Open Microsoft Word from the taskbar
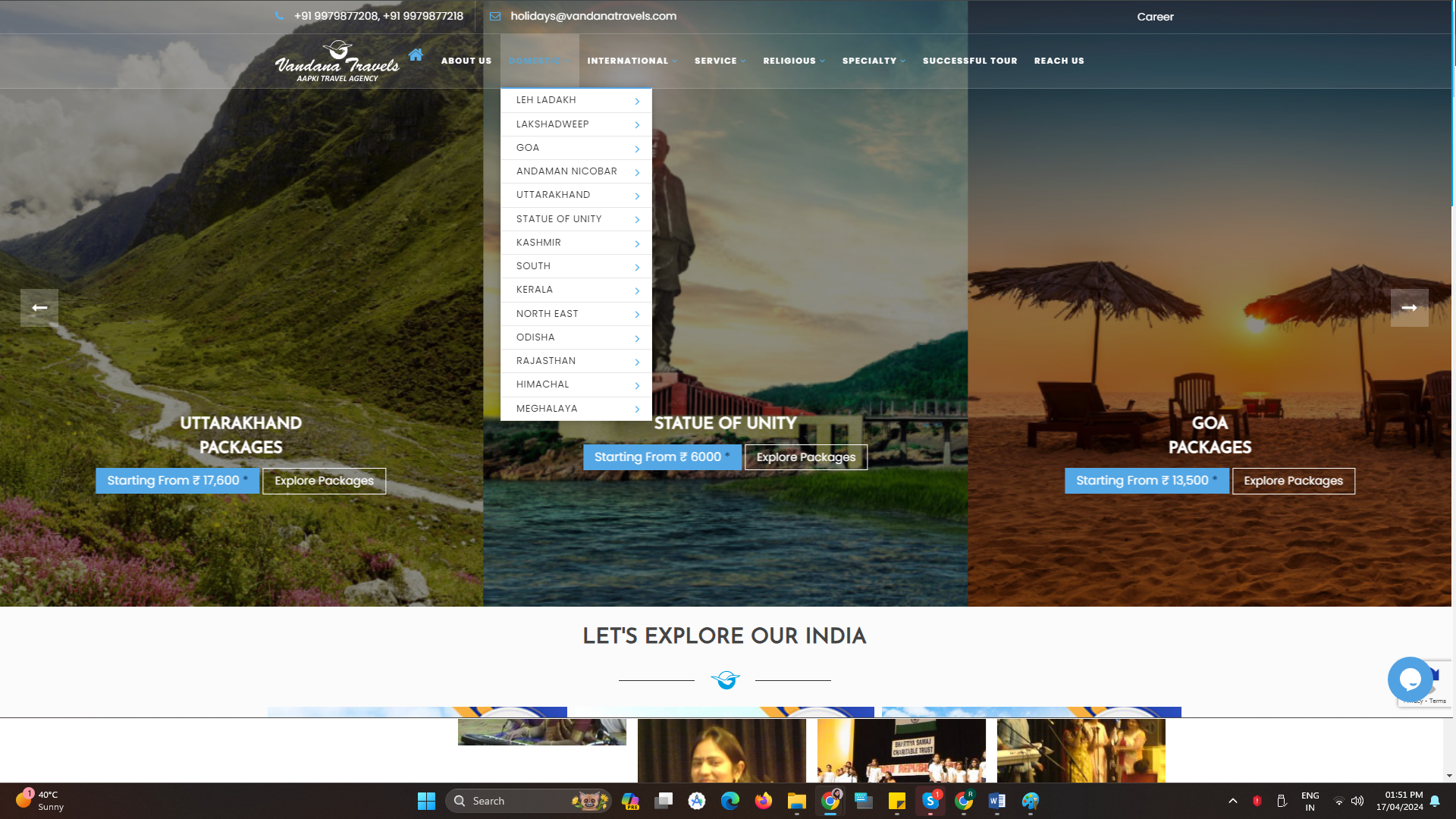The height and width of the screenshot is (819, 1456). point(996,801)
